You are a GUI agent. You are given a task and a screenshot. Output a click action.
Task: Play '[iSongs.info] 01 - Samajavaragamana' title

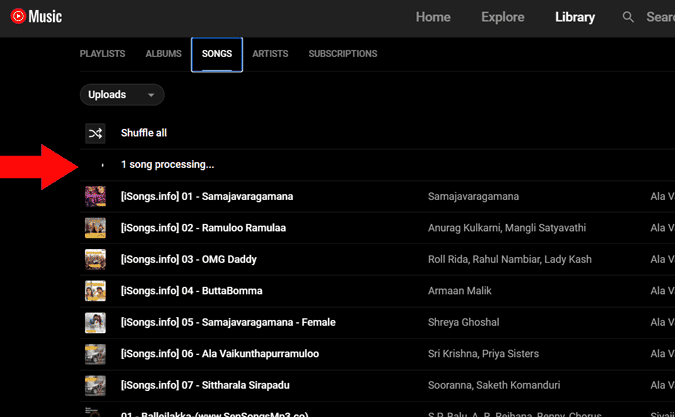tap(207, 197)
